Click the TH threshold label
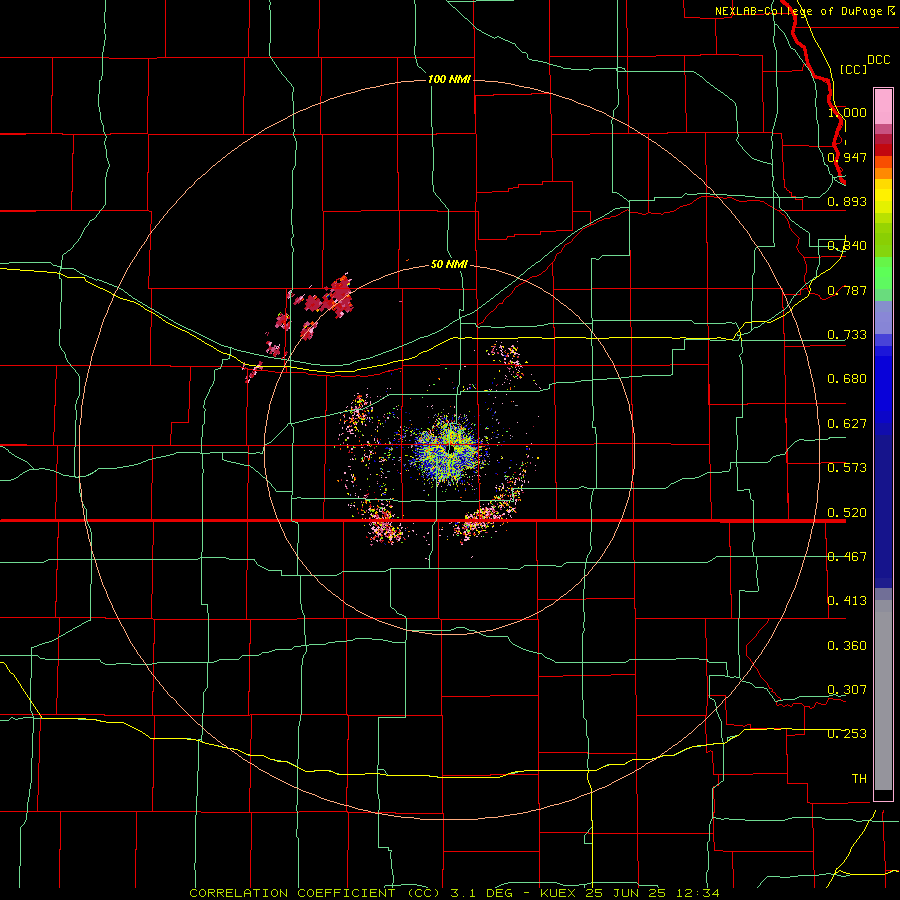Image resolution: width=900 pixels, height=900 pixels. [859, 779]
